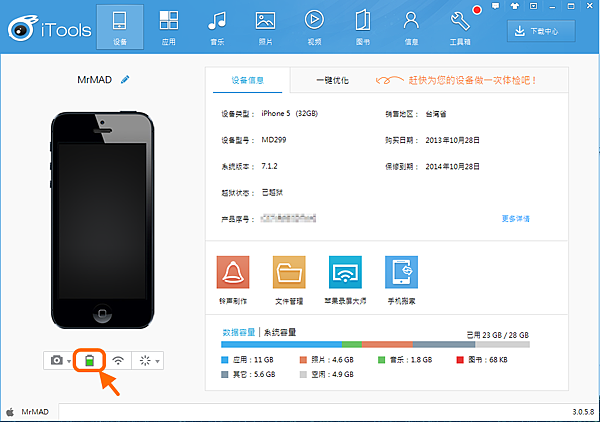This screenshot has width=600, height=422.
Task: Expand the spinner icon dropdown arrow
Action: 157,361
